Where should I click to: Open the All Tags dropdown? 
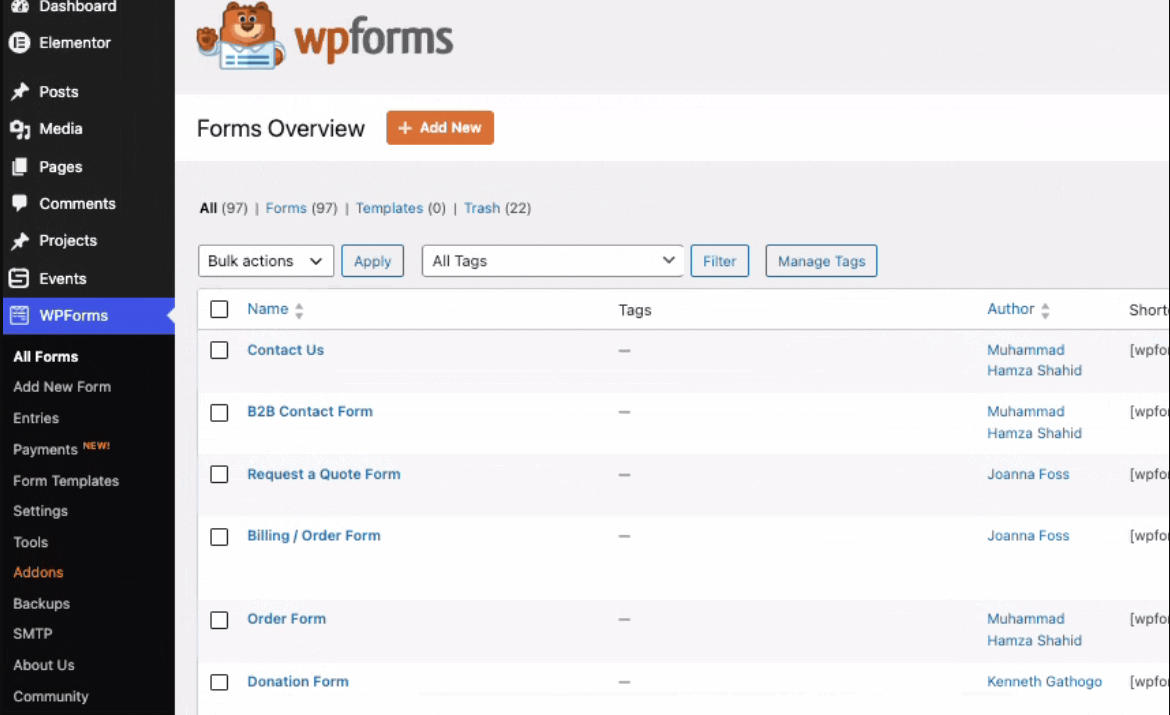pos(552,261)
